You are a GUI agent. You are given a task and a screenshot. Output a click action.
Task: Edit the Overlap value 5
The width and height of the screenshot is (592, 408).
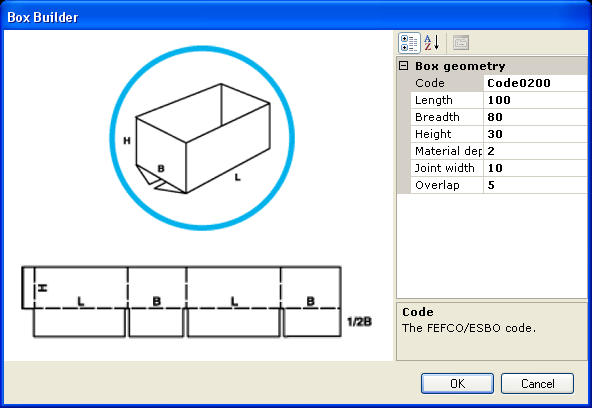coord(535,185)
